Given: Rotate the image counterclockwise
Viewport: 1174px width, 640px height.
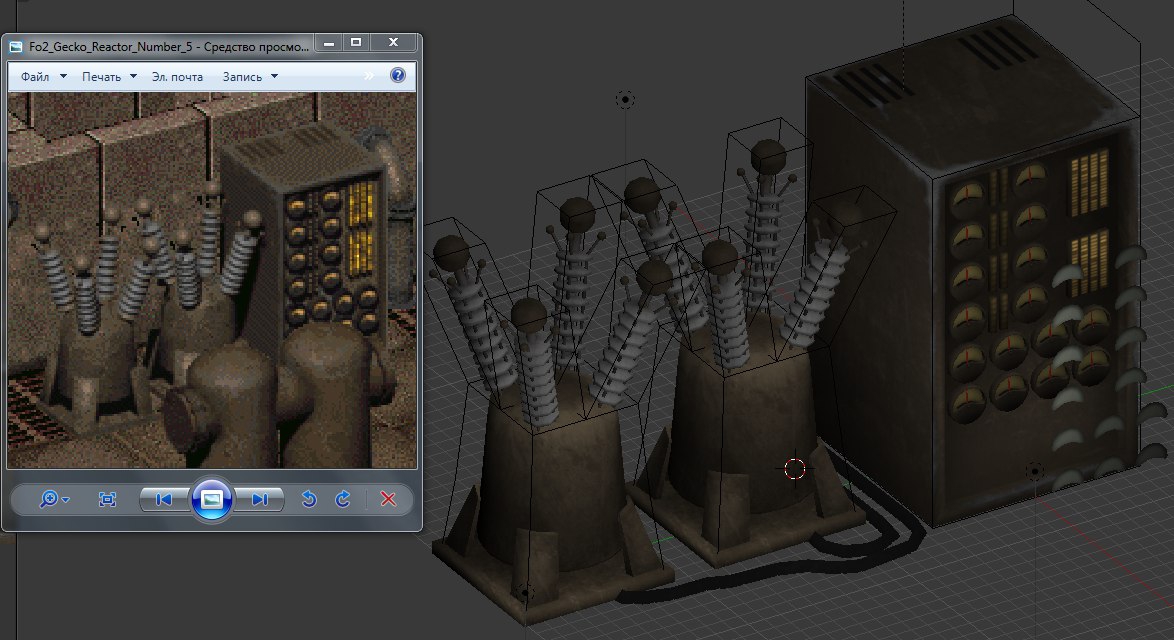Looking at the screenshot, I should (x=308, y=499).
